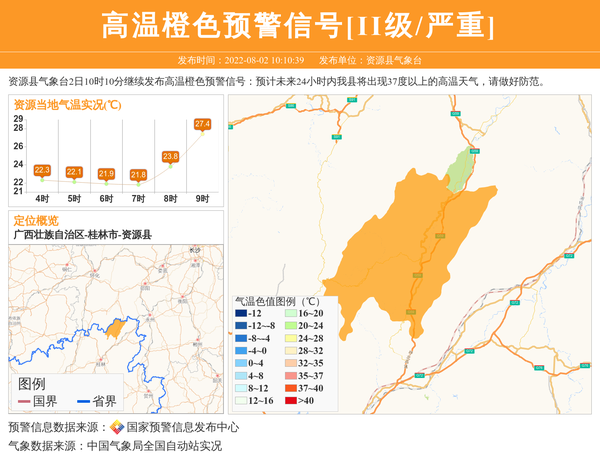Select the green 20~24 legend swatch

pos(291,326)
